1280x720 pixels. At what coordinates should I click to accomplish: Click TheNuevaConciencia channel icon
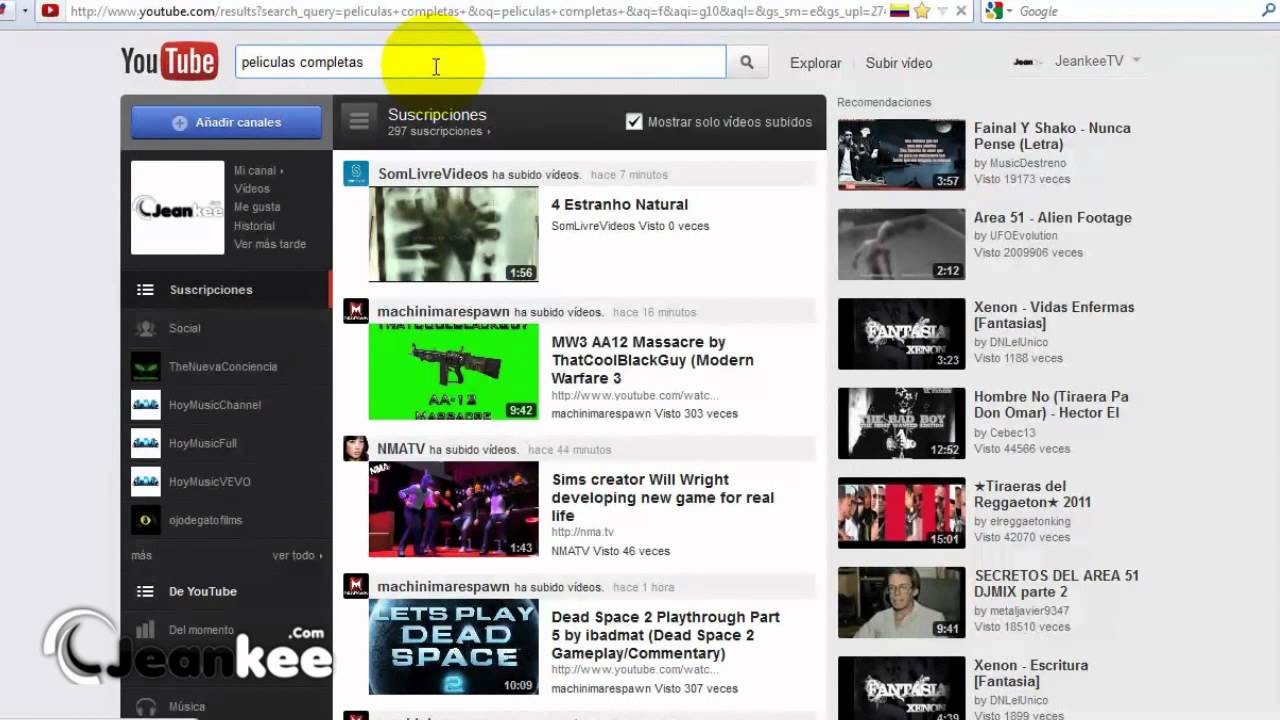click(146, 367)
